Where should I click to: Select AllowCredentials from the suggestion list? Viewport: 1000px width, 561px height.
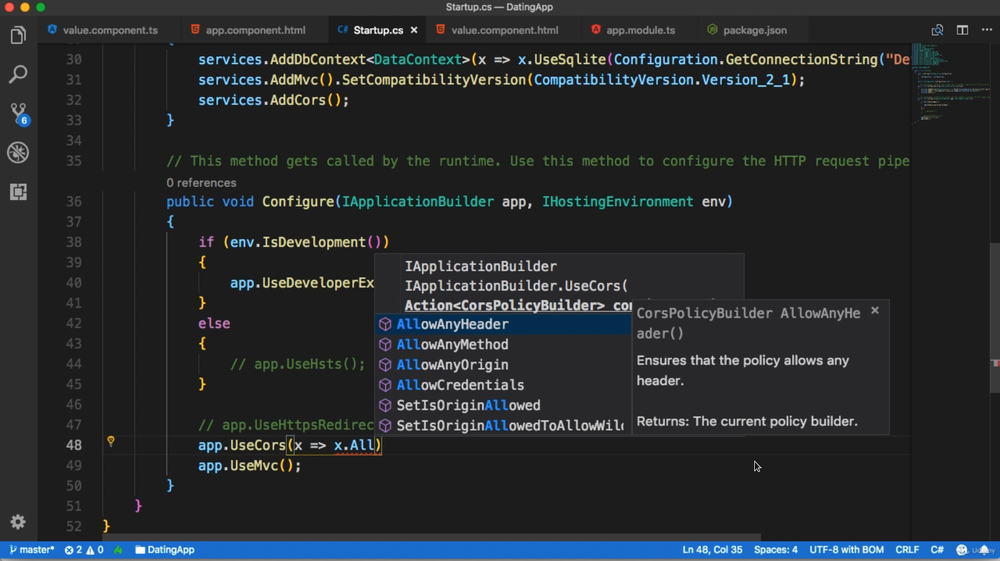click(x=460, y=385)
